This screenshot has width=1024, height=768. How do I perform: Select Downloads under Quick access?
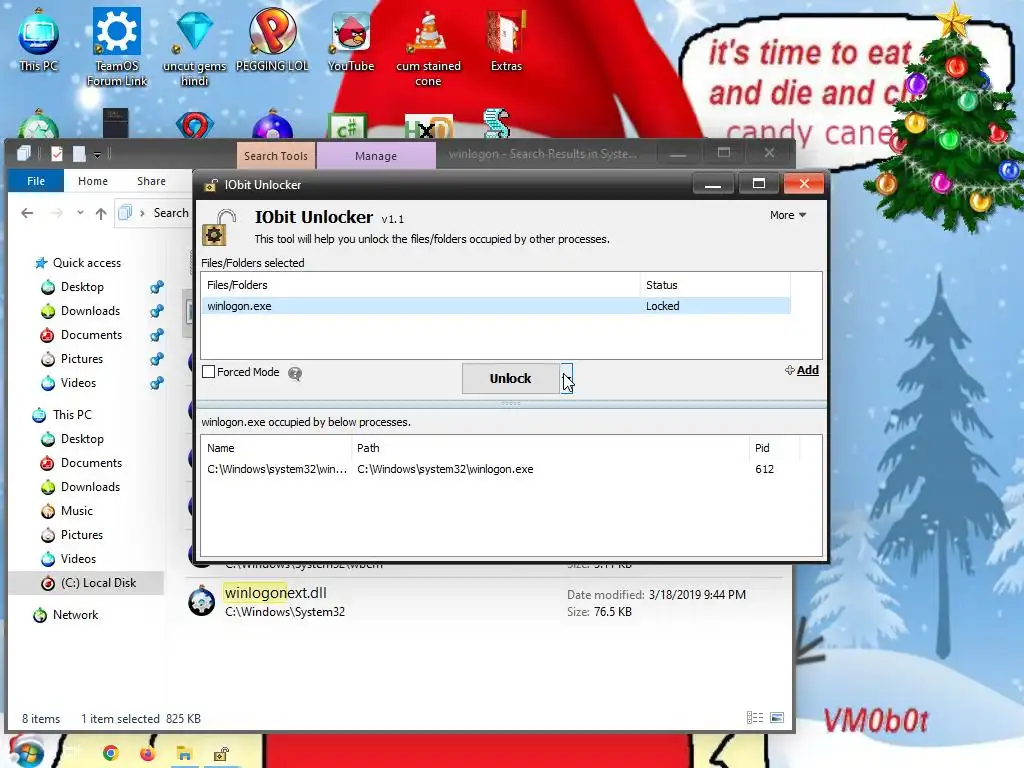[x=81, y=311]
